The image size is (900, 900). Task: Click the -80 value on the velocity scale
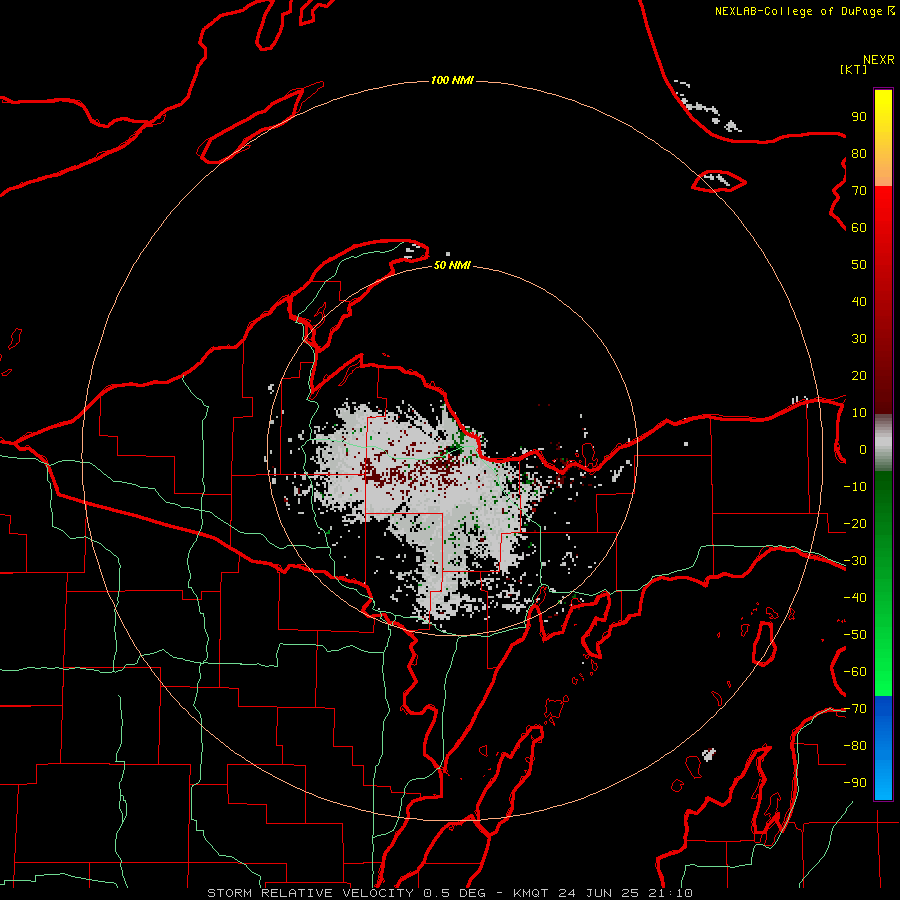coord(855,746)
